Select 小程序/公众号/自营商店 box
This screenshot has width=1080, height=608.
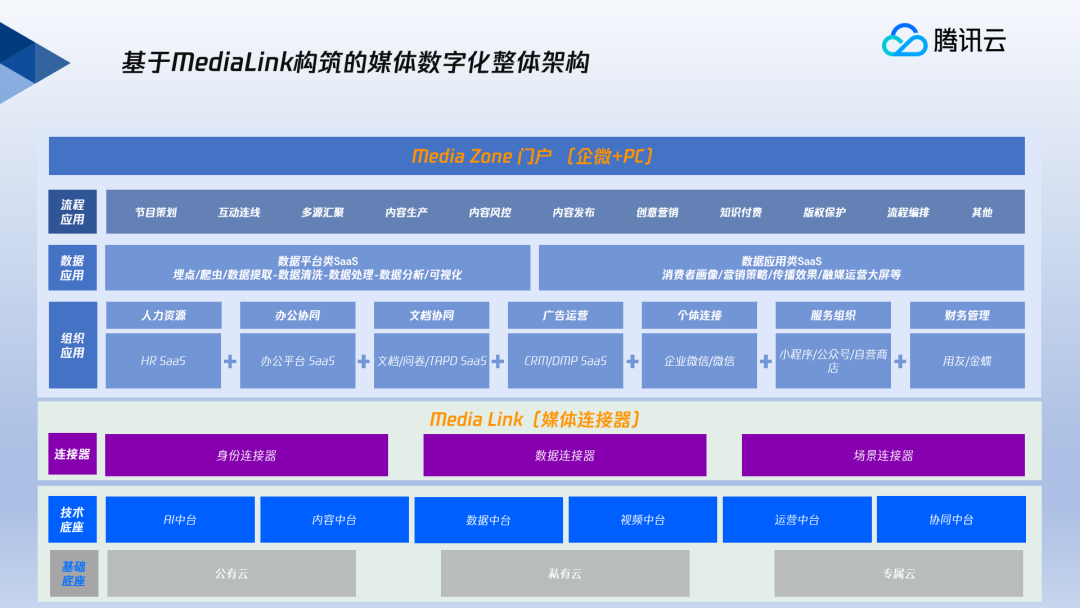(833, 361)
